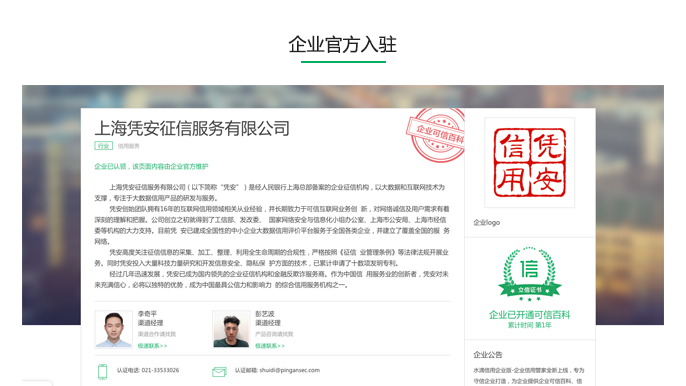Click 渠道经理 title under 彭艺波
This screenshot has width=686, height=386.
[x=268, y=323]
